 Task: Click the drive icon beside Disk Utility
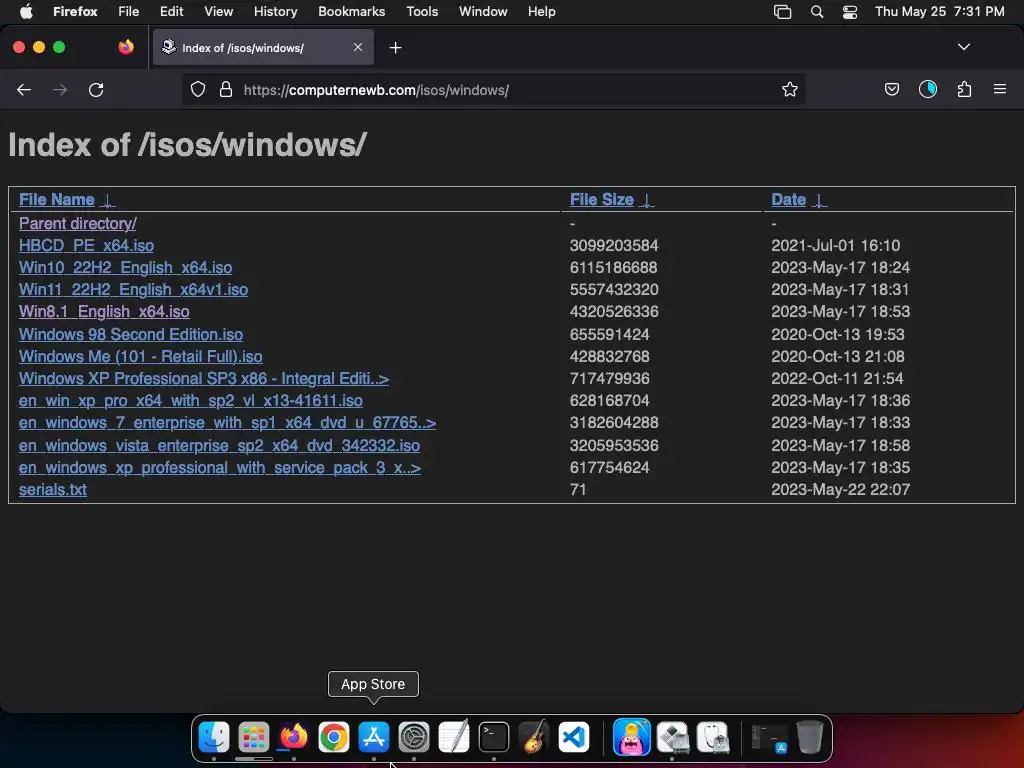[x=673, y=737]
